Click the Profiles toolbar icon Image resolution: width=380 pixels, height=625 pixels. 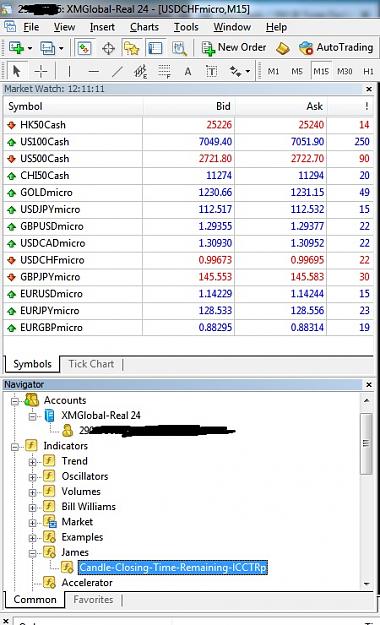coord(47,48)
